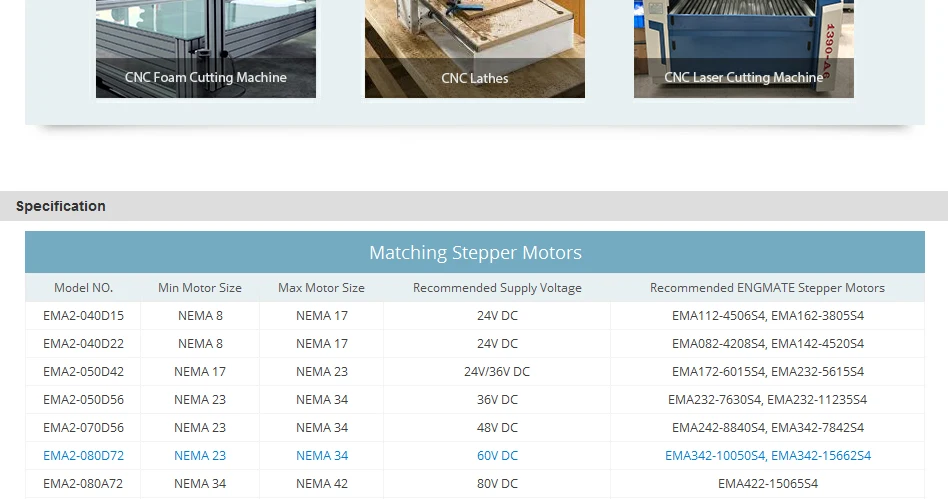Click highlighted NEMA 34 in EMA2-080D72 row
The image size is (948, 499).
click(x=322, y=455)
